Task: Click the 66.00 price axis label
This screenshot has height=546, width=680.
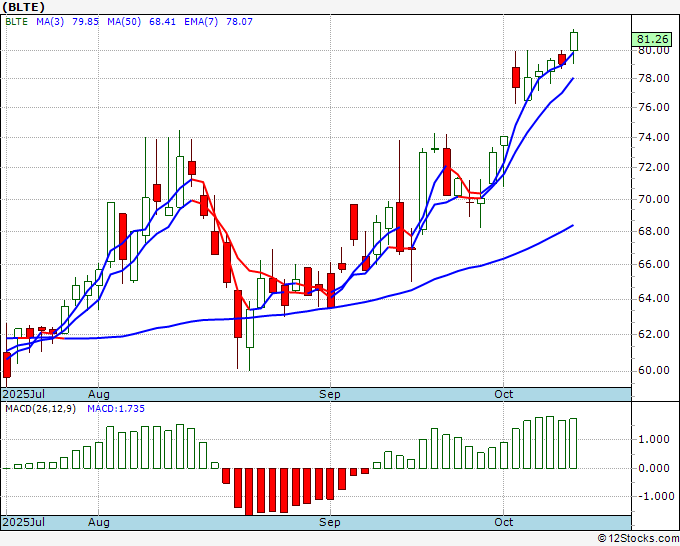Action: click(x=654, y=264)
